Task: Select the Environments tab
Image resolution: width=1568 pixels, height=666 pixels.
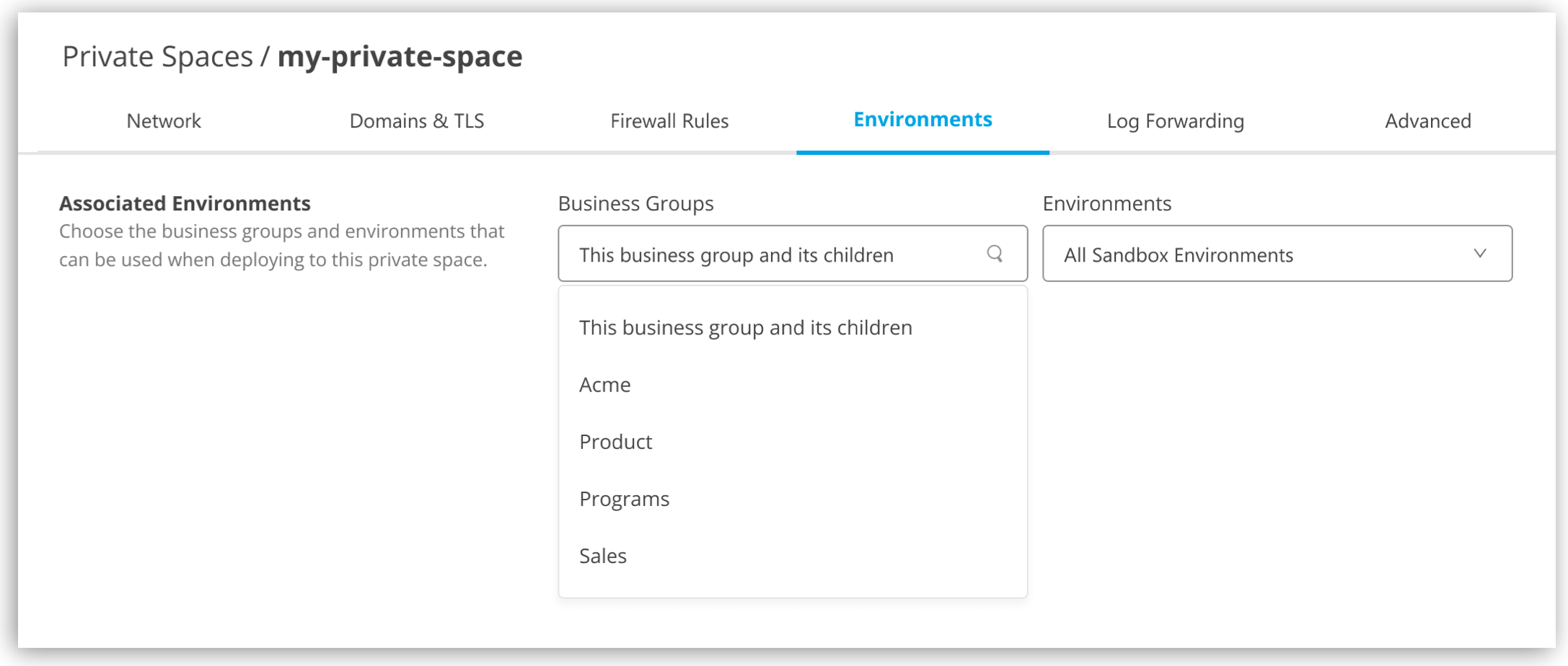Action: tap(922, 120)
